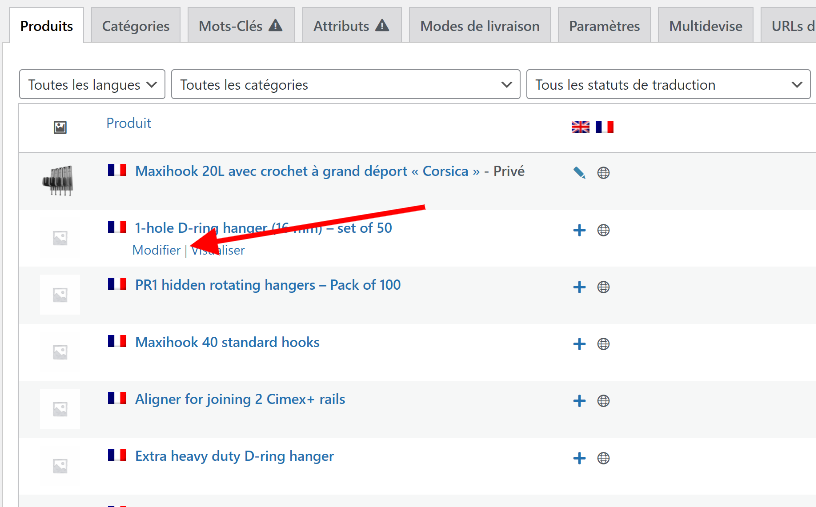Screen dimensions: 816x507
Task: Open the Maxihook 20L product thumbnail
Action: 58,181
